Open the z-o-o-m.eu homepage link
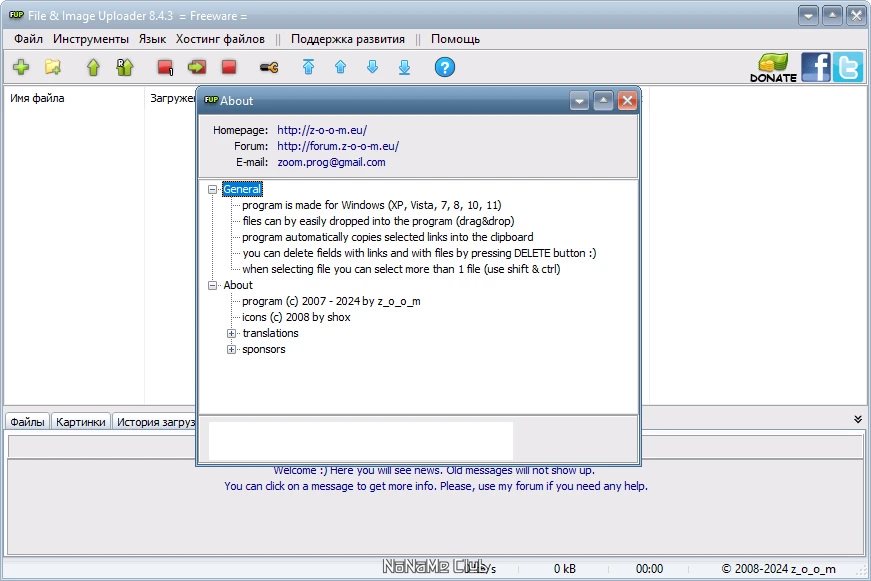871x581 pixels. 322,130
